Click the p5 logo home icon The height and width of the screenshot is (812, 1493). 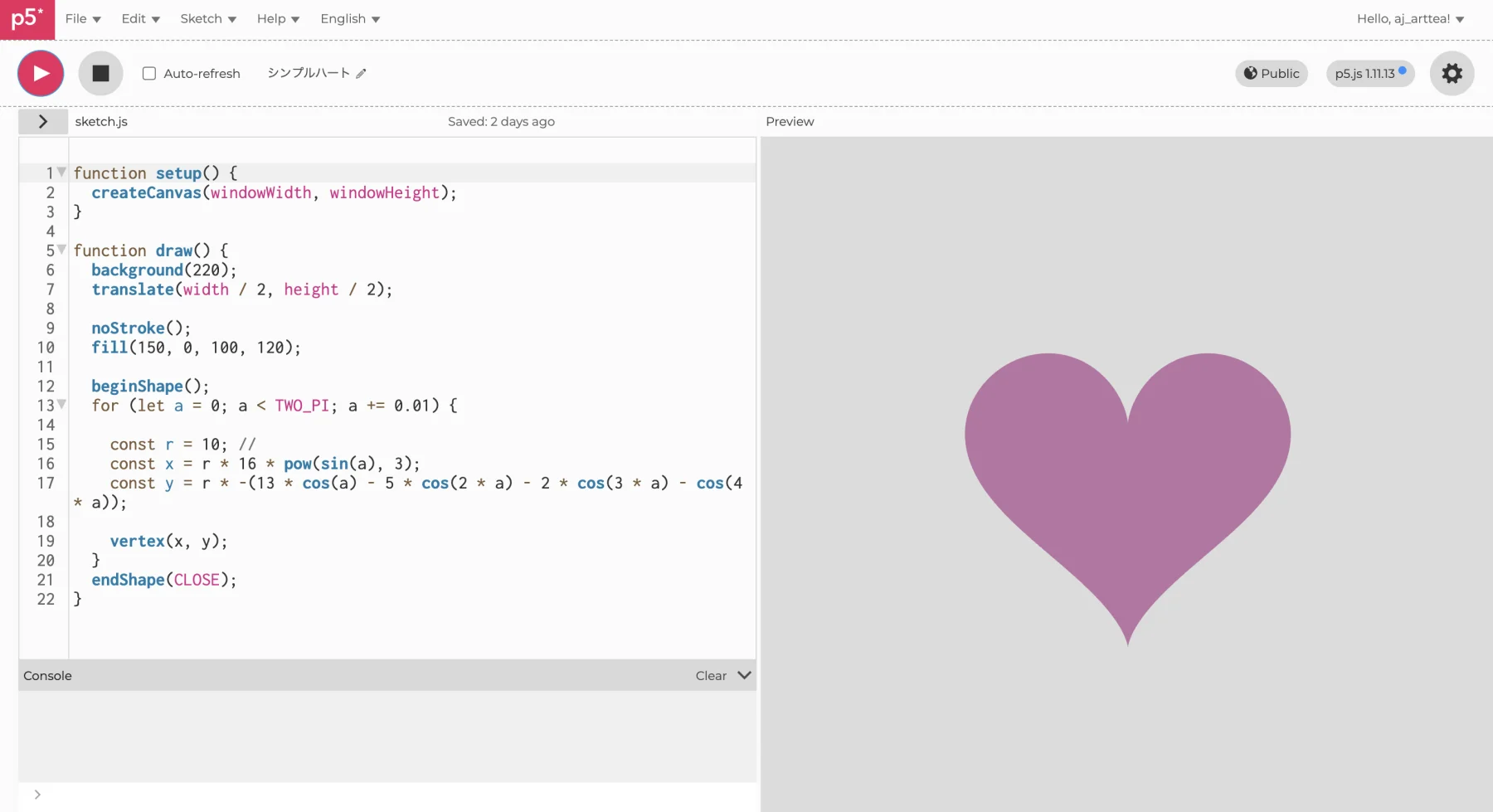pos(27,19)
